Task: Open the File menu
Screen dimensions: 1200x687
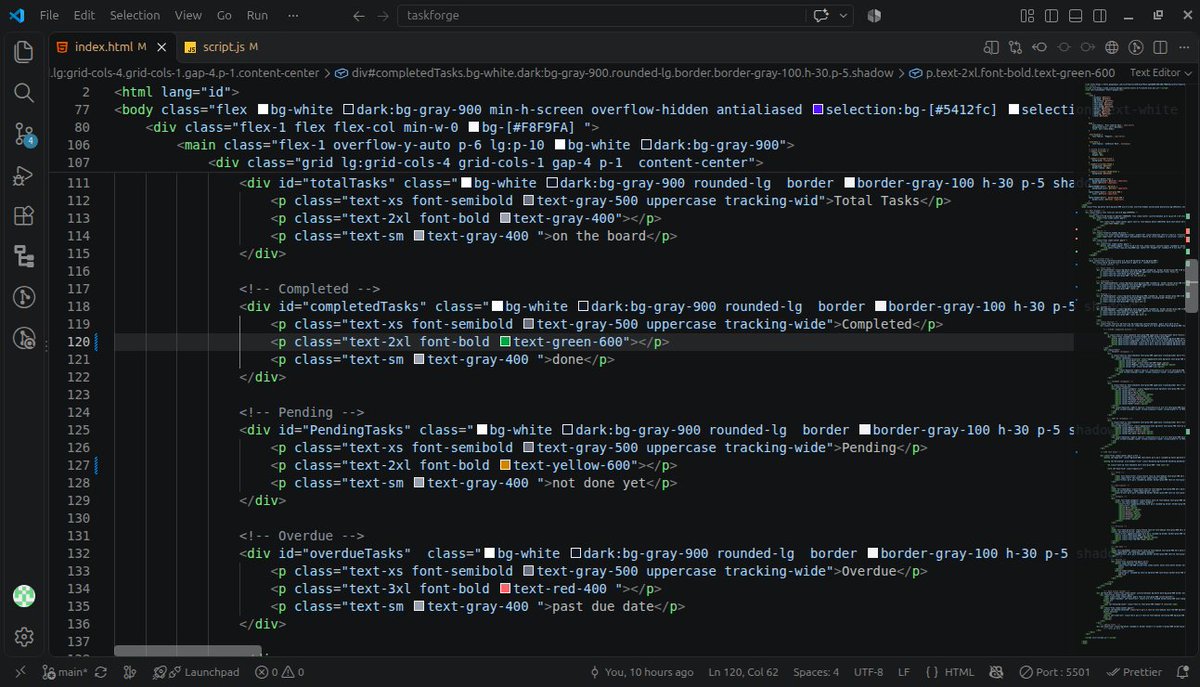Action: pos(49,15)
